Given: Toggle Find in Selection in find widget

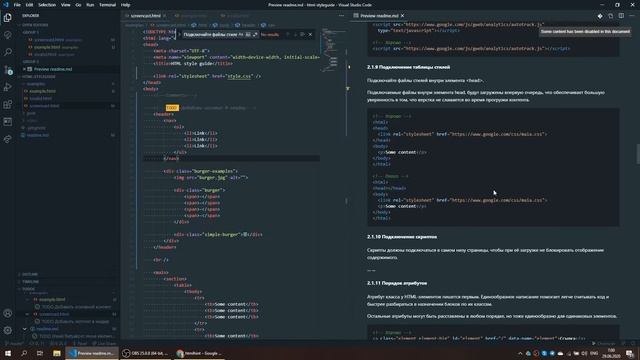Looking at the screenshot, I should 302,35.
